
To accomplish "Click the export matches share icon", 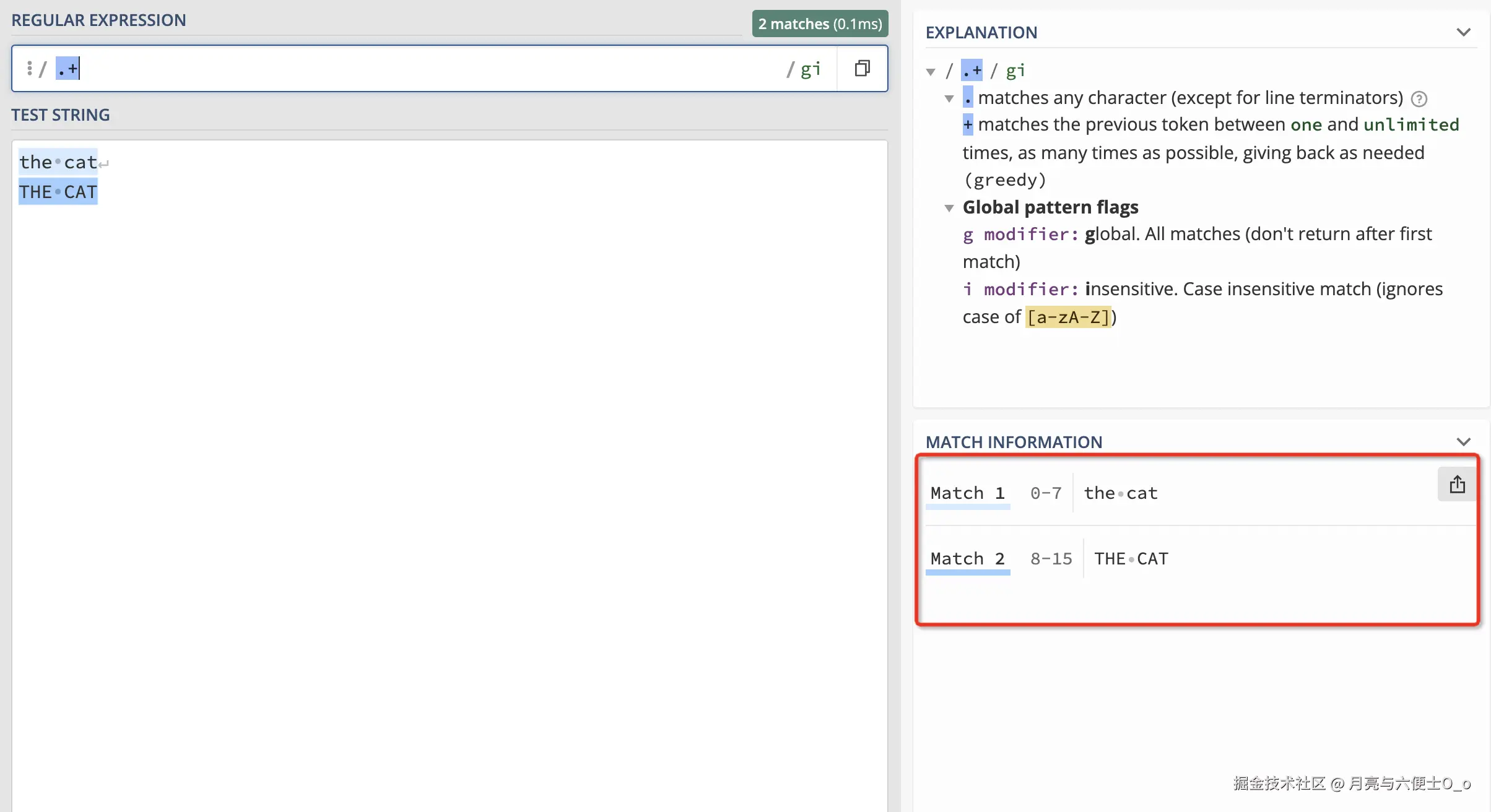I will pyautogui.click(x=1457, y=484).
